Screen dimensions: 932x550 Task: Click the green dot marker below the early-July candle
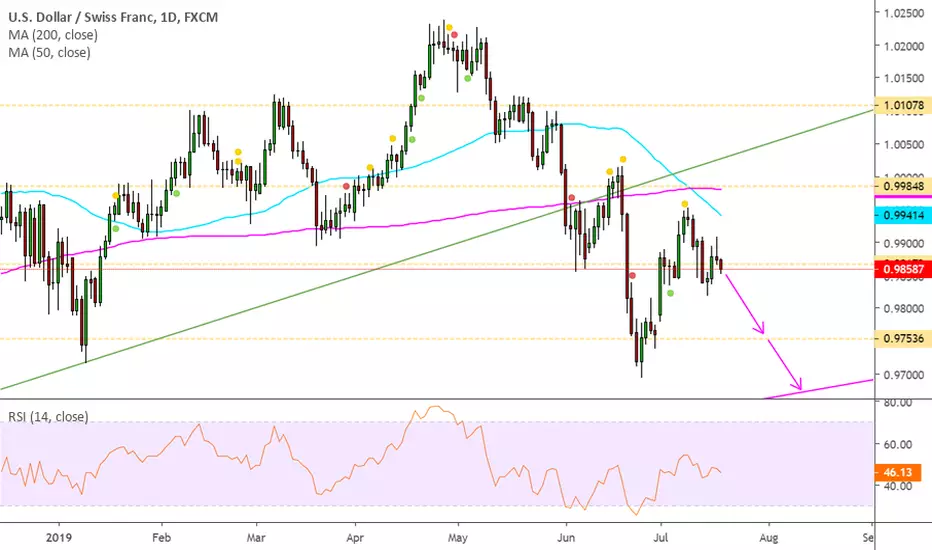click(x=670, y=293)
